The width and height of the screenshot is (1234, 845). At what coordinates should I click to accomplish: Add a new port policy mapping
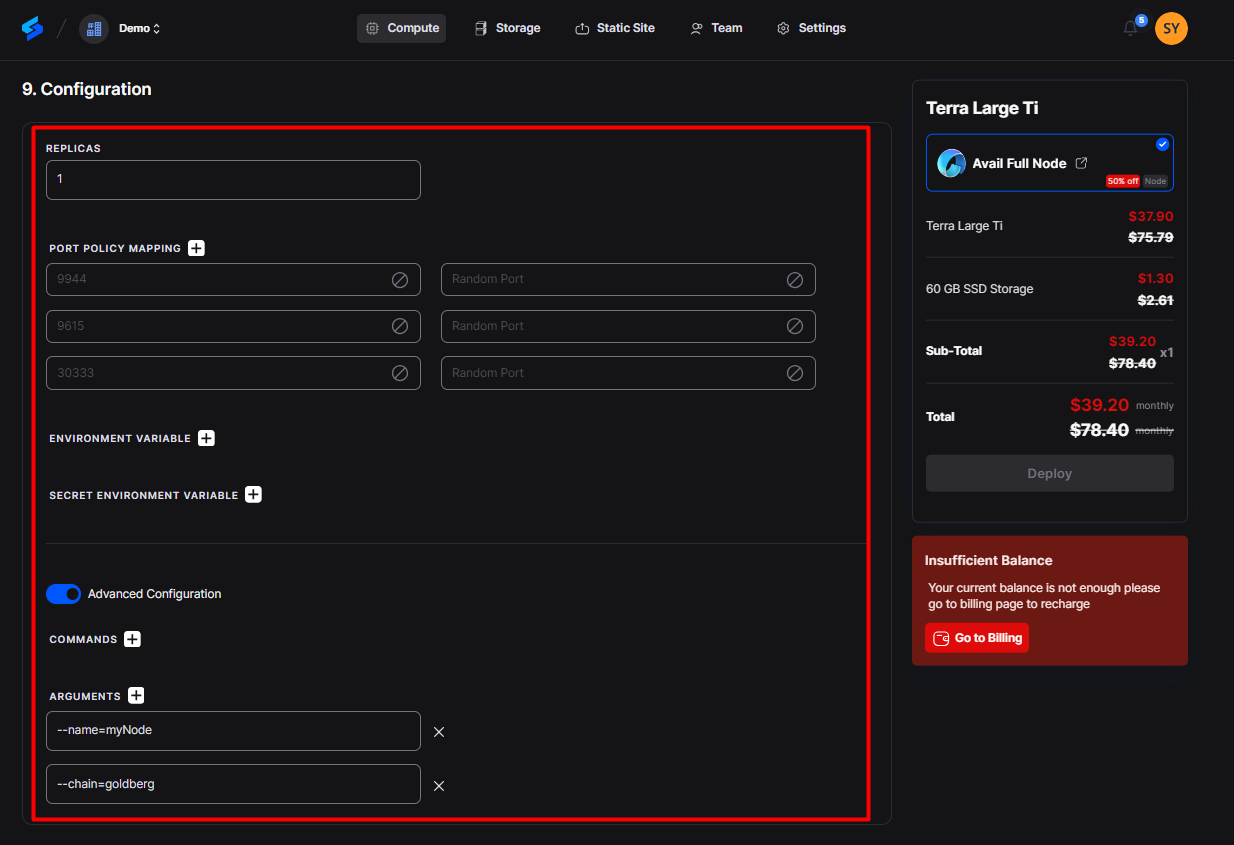coord(196,248)
